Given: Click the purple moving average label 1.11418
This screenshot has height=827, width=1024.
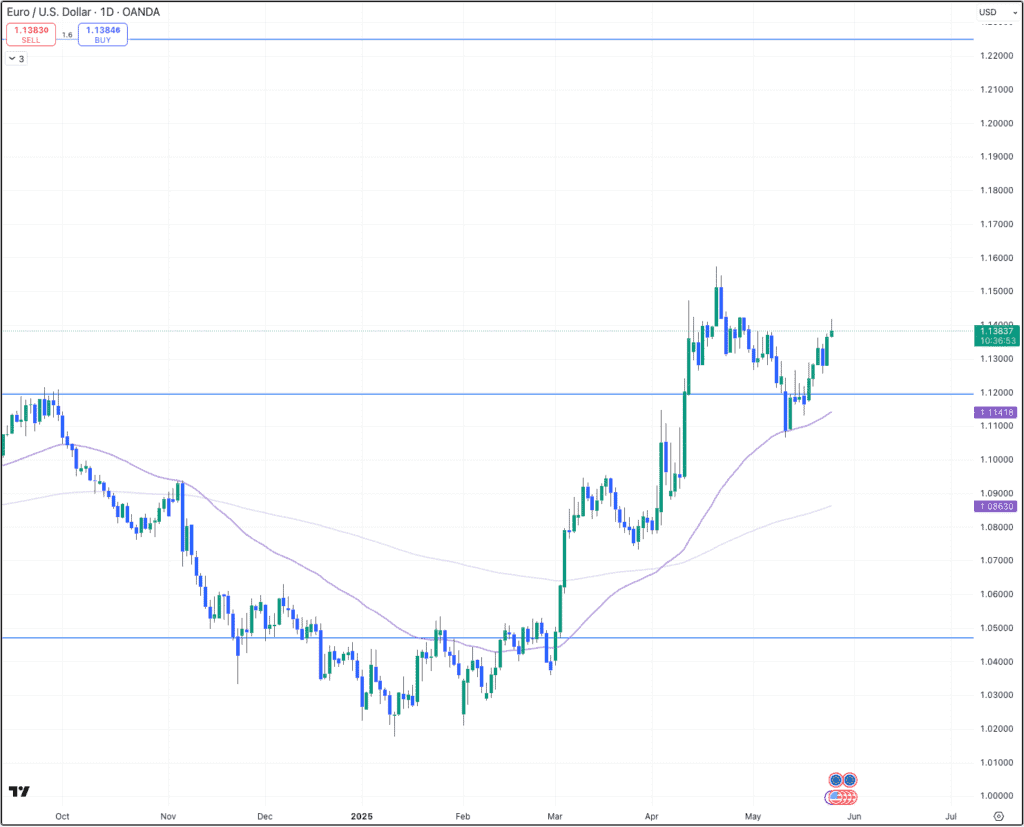Looking at the screenshot, I should [997, 412].
